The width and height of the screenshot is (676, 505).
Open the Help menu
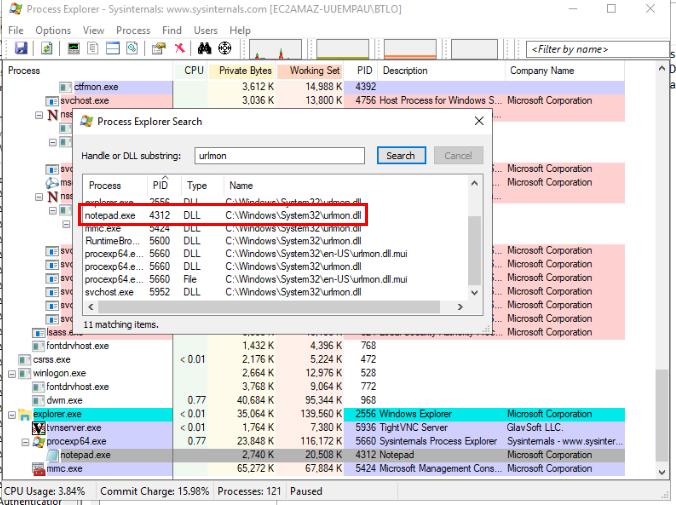click(x=240, y=30)
